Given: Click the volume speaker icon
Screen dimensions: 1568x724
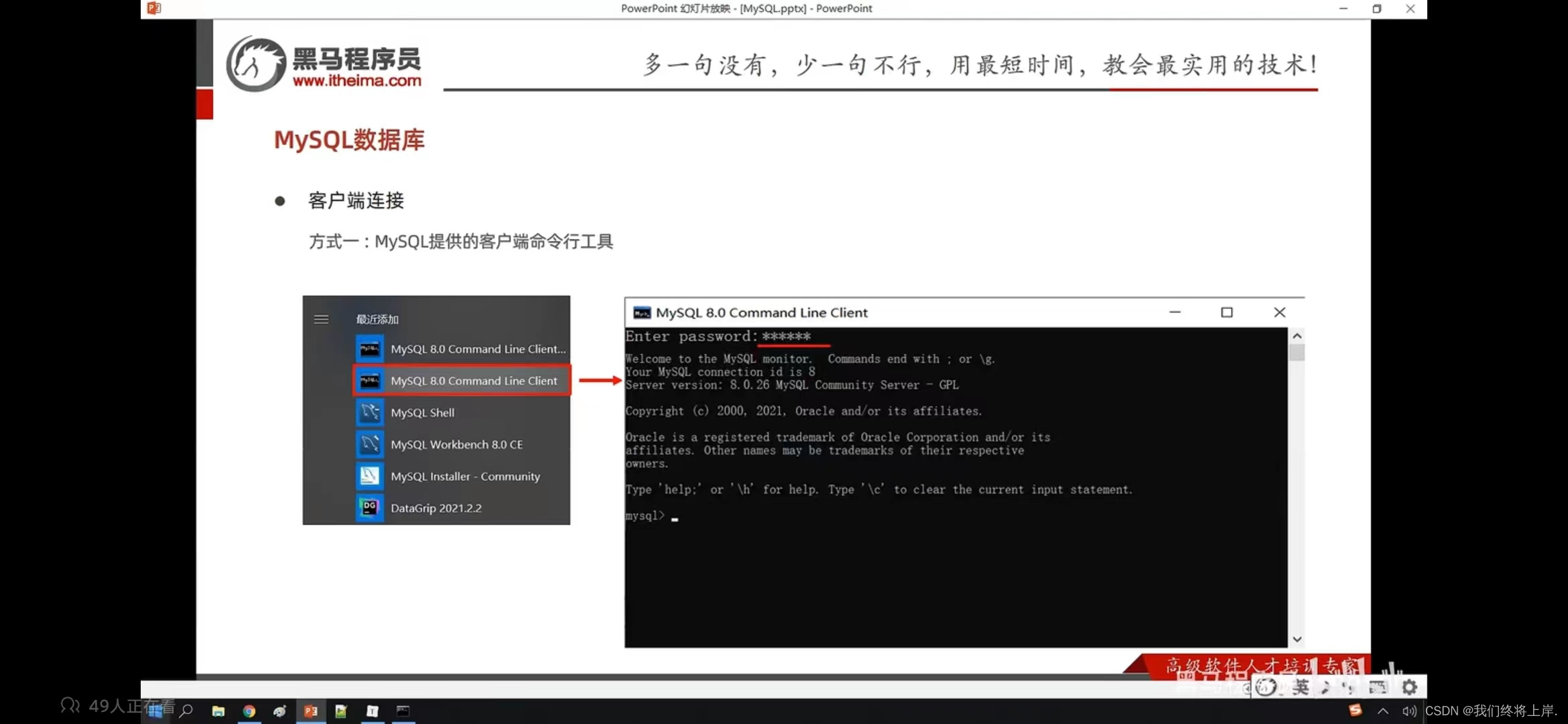Looking at the screenshot, I should [1409, 711].
